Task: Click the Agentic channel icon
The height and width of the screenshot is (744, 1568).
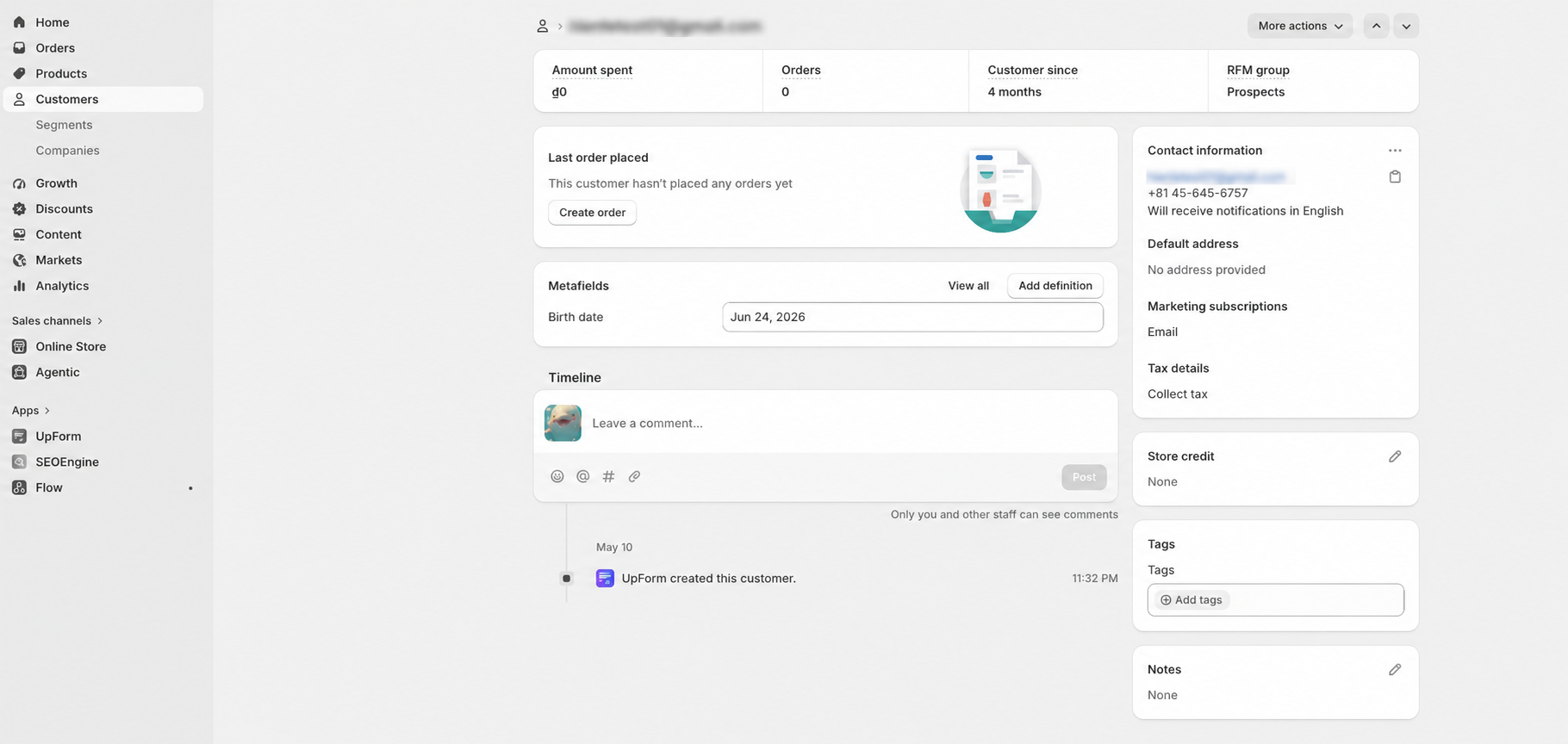Action: point(19,372)
